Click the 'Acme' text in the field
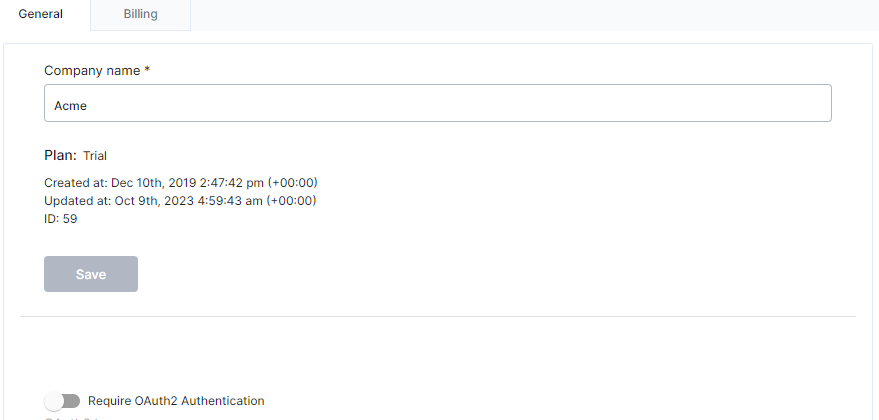 [65, 104]
